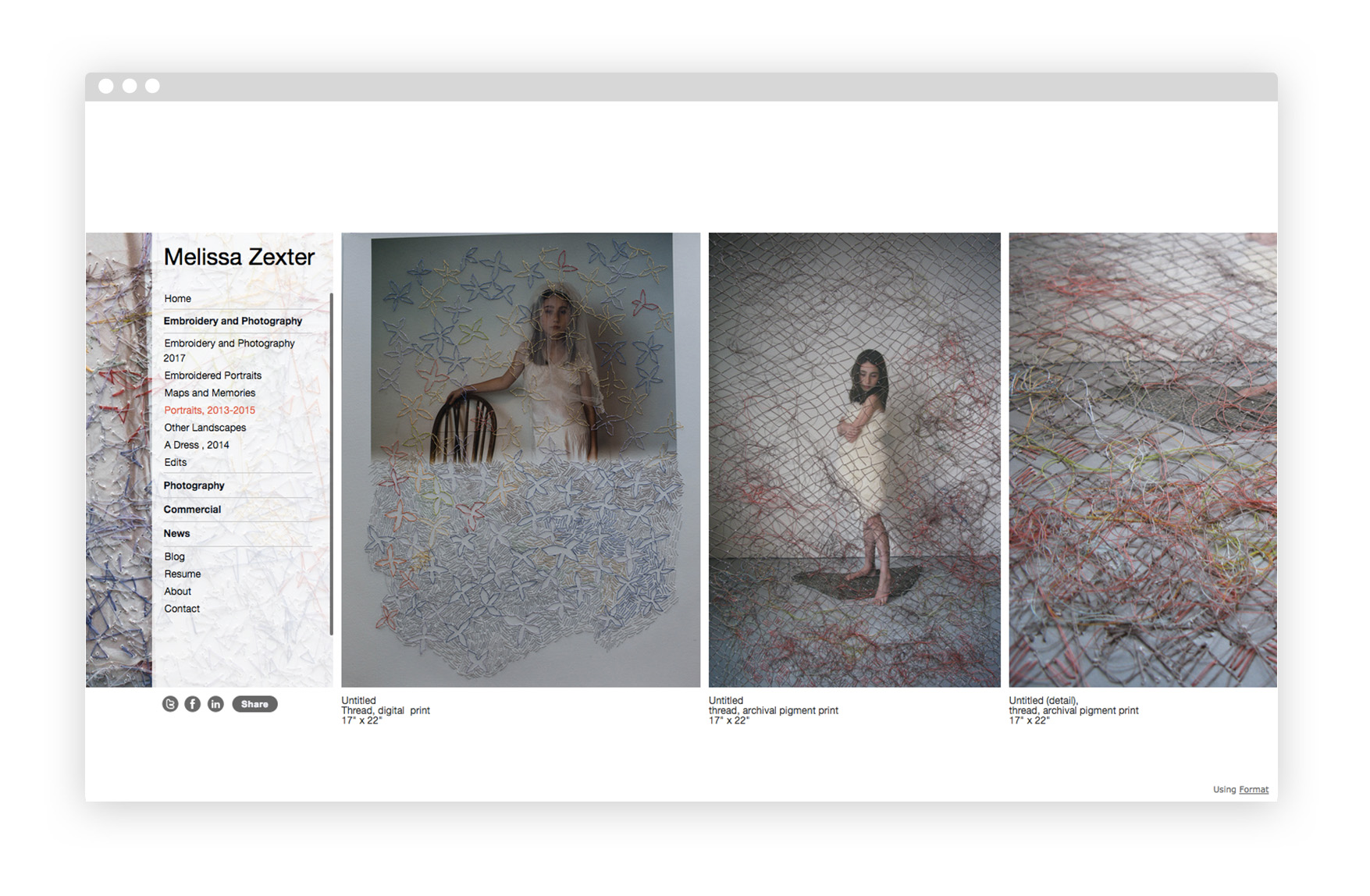Click the red macOS traffic light button
The width and height of the screenshot is (1370, 896).
click(106, 86)
